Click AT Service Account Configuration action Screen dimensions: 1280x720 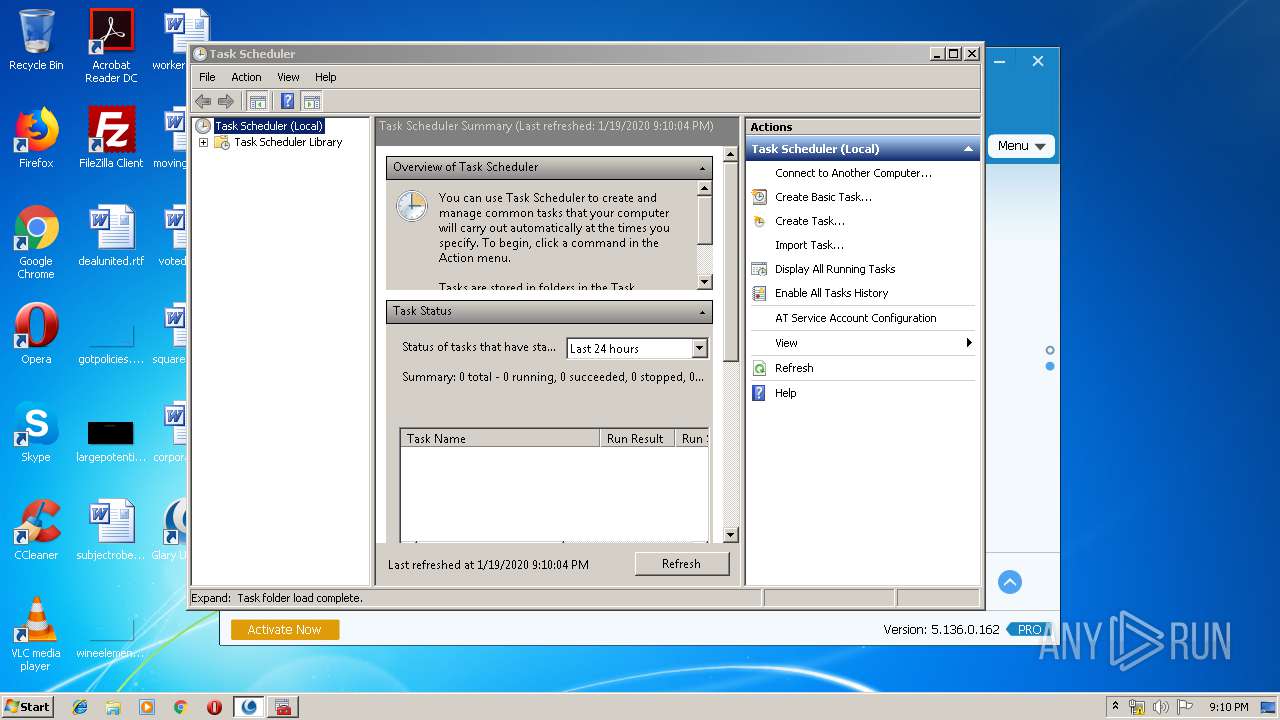click(856, 318)
